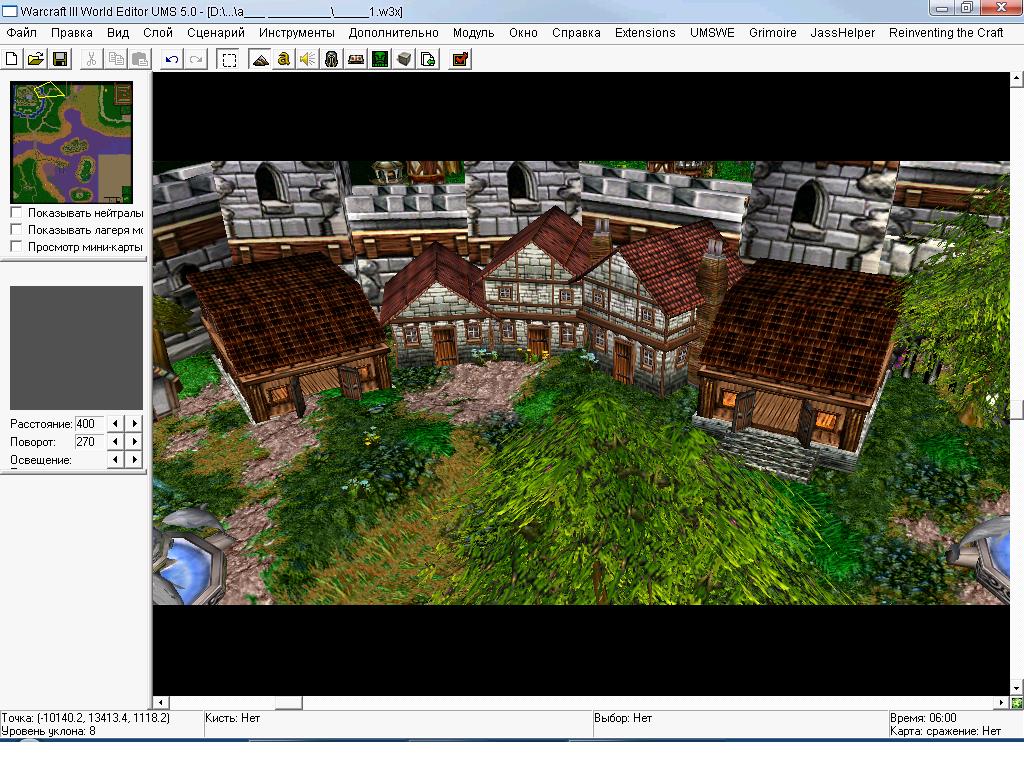Click the Расстояние value field

tap(89, 423)
